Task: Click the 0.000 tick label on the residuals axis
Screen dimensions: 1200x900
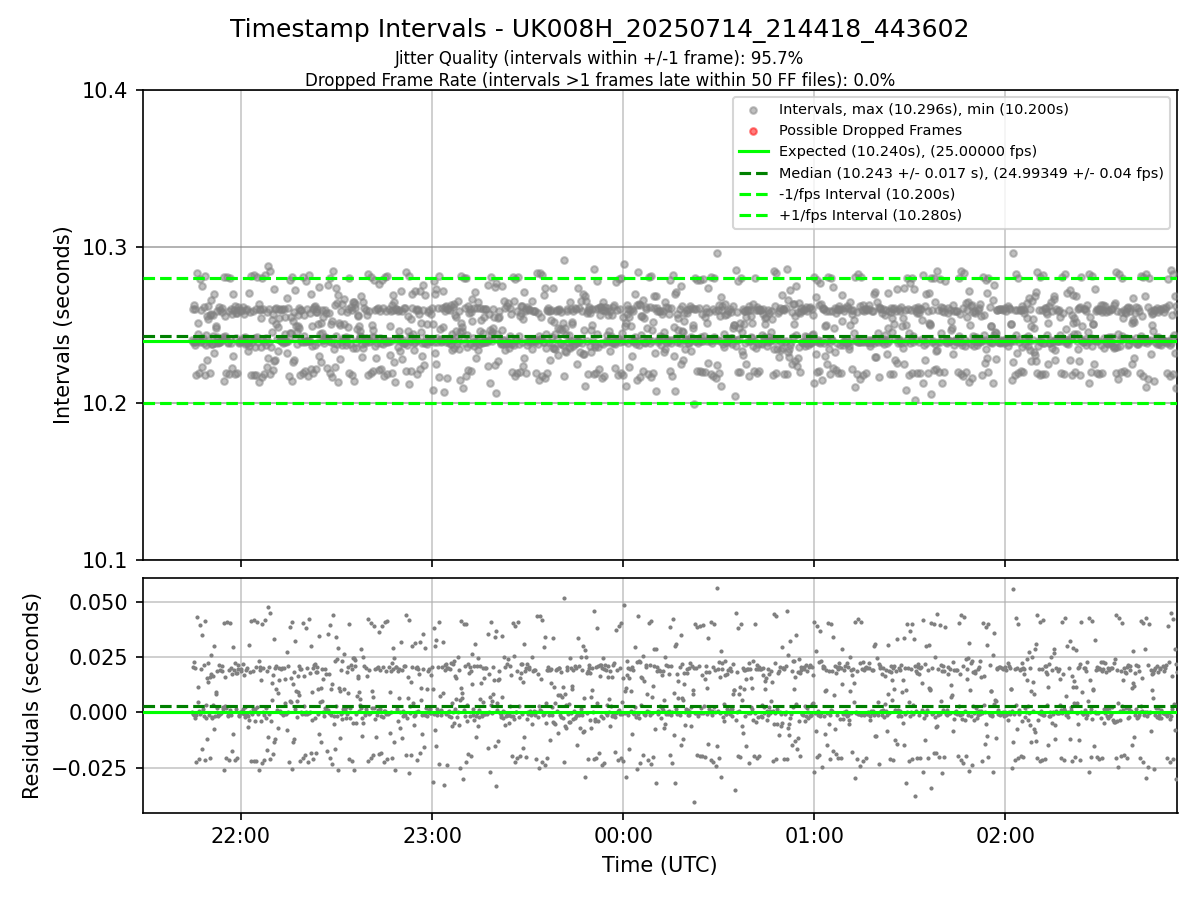Action: coord(99,712)
